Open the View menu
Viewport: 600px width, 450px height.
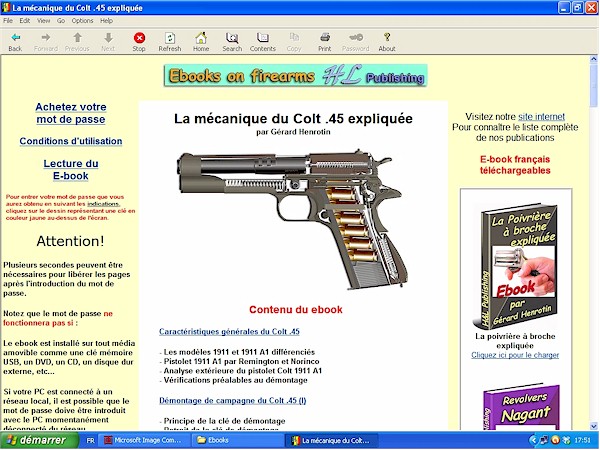coord(44,21)
